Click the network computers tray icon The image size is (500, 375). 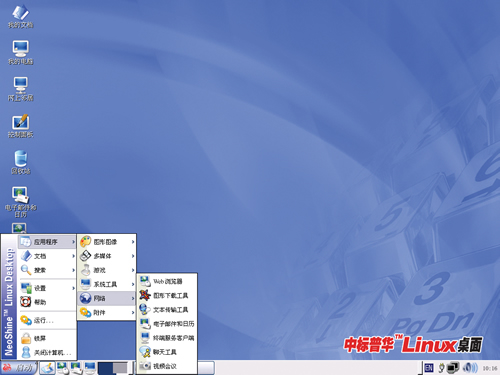click(x=453, y=368)
